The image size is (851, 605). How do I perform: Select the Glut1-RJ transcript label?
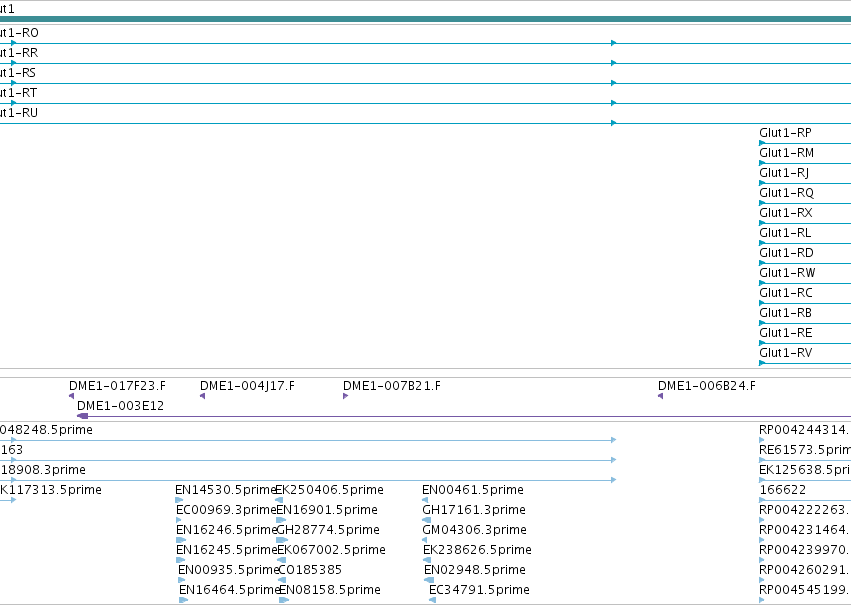click(784, 173)
